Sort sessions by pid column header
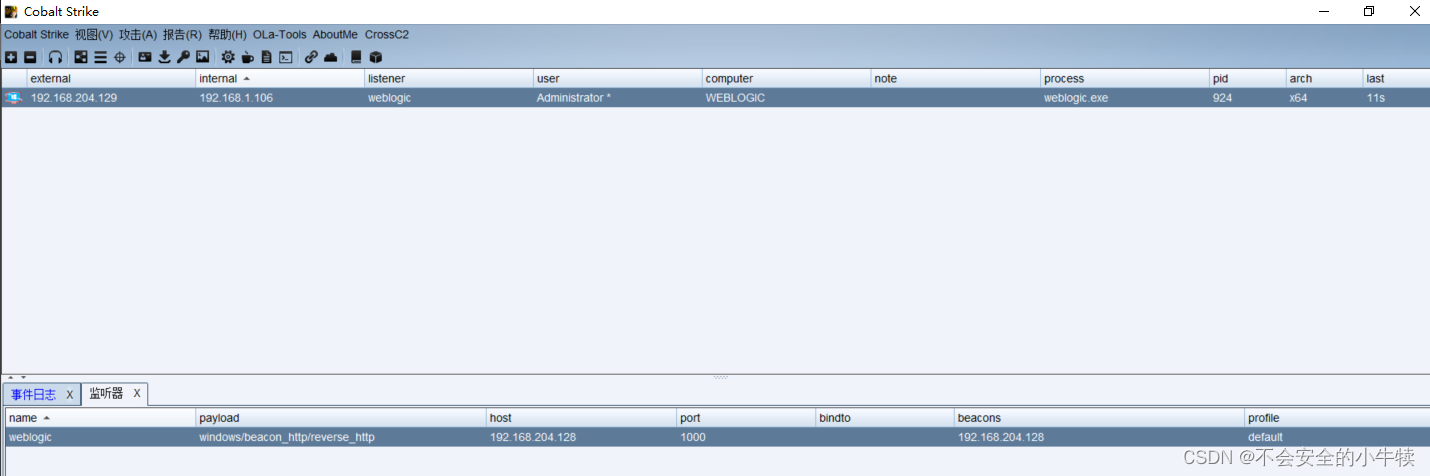Image resolution: width=1430 pixels, height=476 pixels. 1247,78
